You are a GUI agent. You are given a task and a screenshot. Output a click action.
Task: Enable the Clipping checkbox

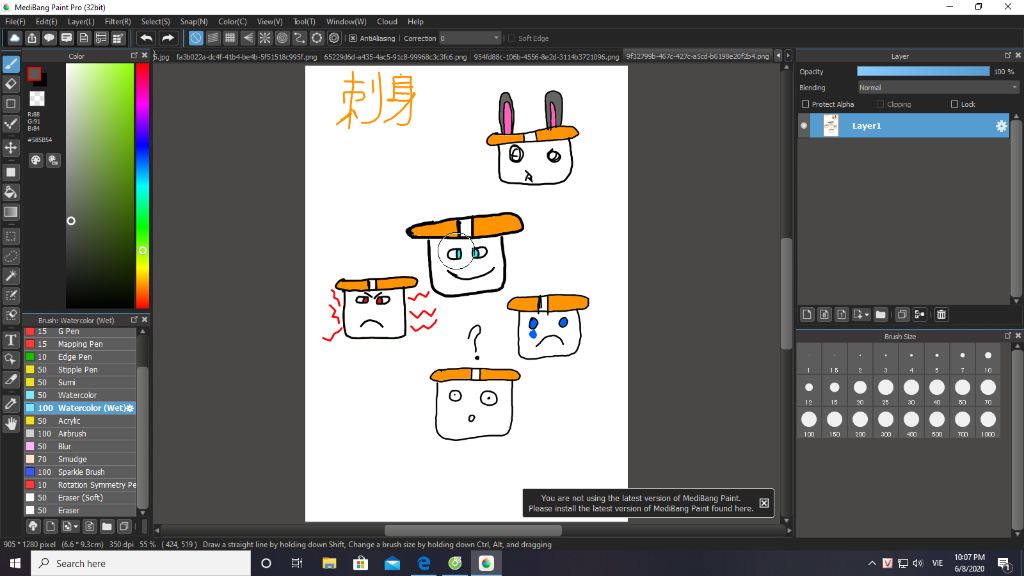[x=881, y=104]
